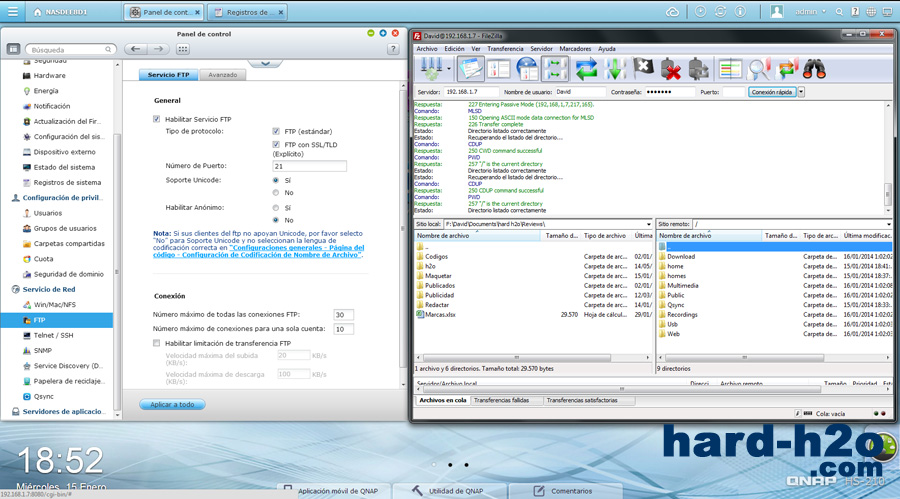Toggle sidebar view icon in Panel de control

click(13, 49)
